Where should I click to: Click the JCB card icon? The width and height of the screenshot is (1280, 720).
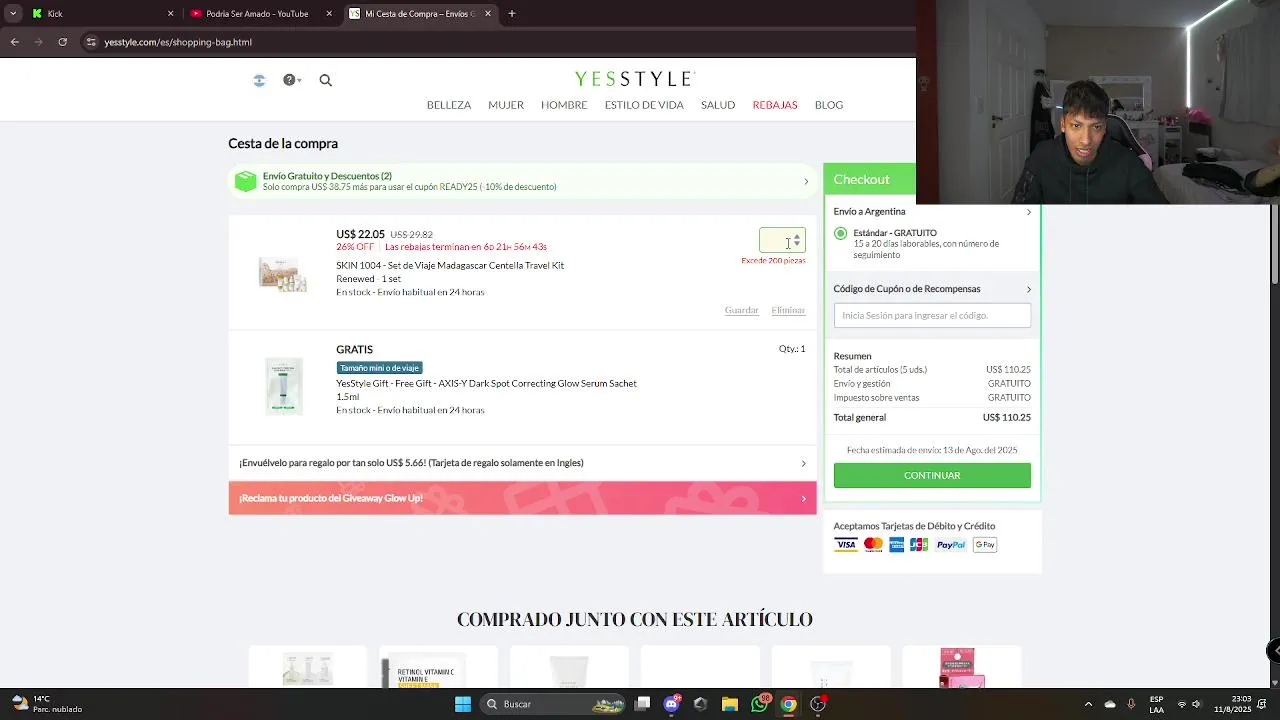pyautogui.click(x=919, y=545)
